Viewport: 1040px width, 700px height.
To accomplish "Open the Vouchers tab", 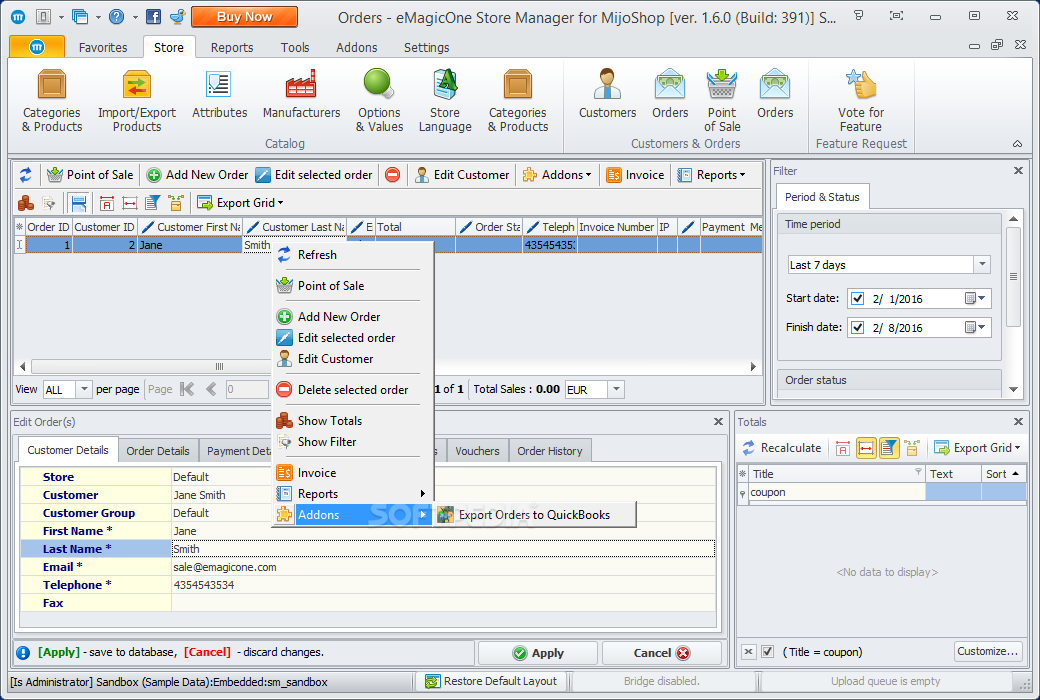I will [x=477, y=451].
